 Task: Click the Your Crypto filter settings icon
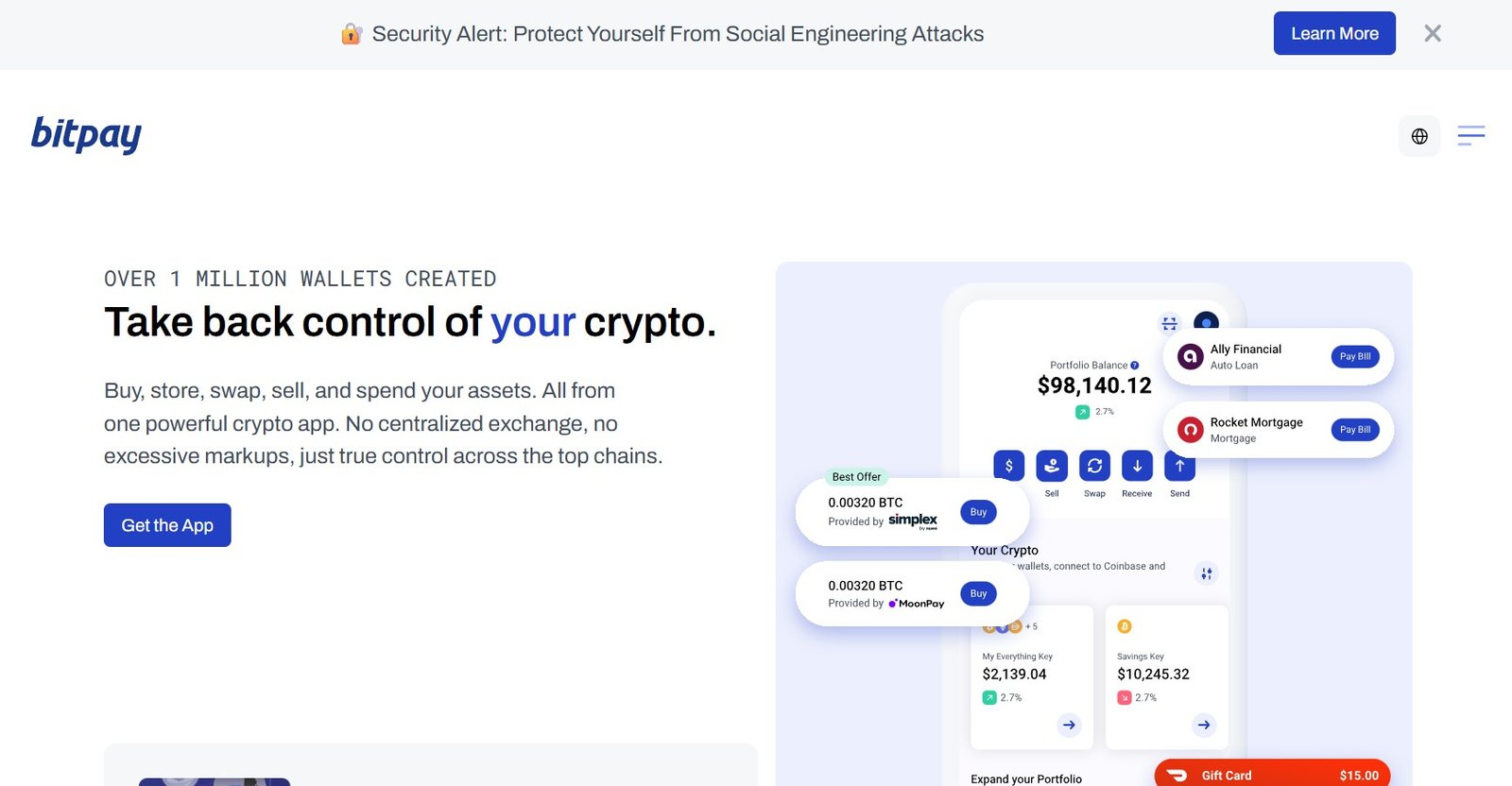[x=1206, y=573]
